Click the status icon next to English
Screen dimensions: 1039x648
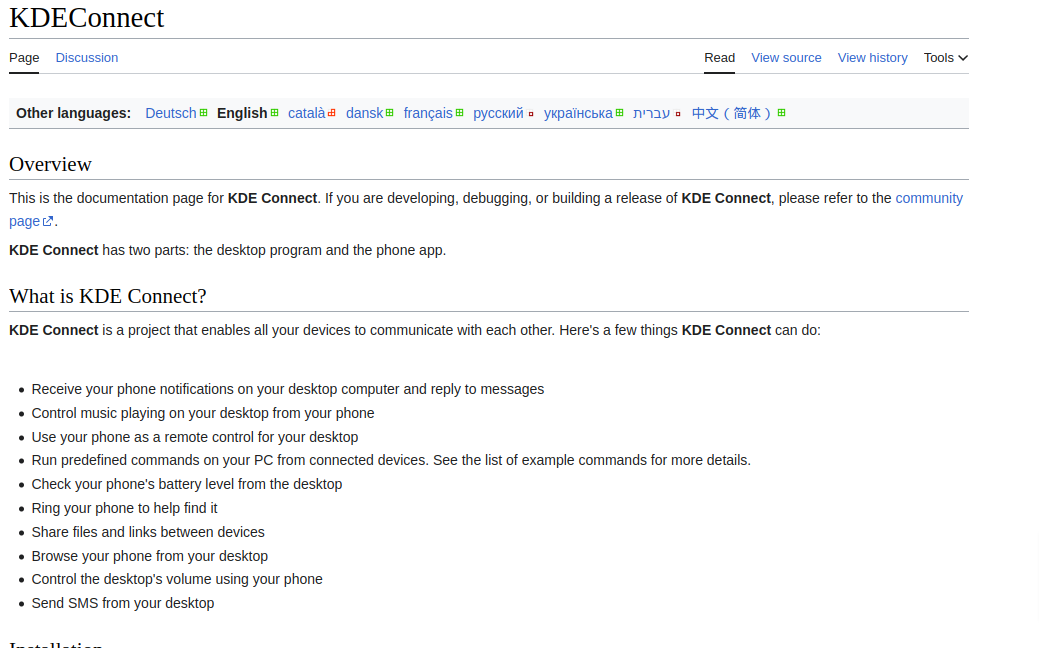[274, 113]
